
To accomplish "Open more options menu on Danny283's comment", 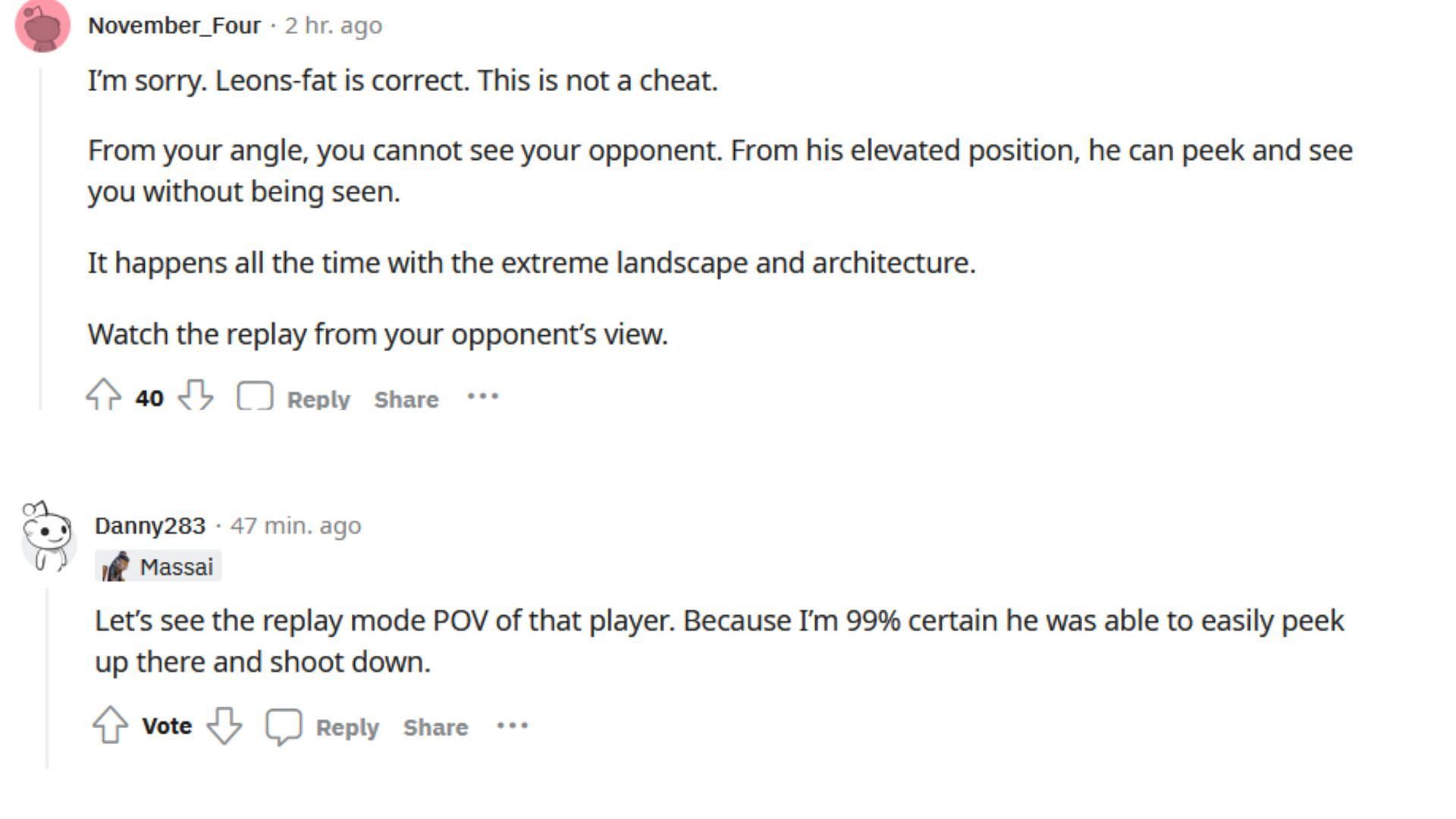I will tap(513, 726).
